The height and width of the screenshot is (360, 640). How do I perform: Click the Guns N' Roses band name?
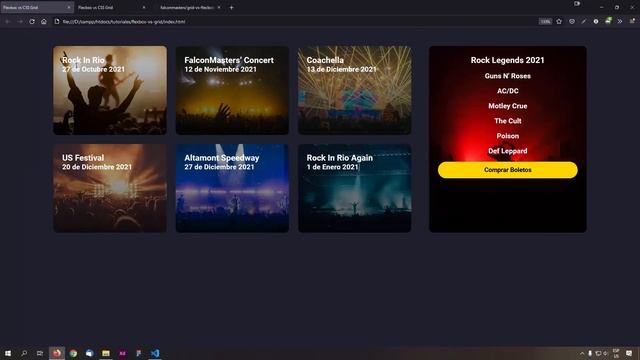[x=508, y=76]
